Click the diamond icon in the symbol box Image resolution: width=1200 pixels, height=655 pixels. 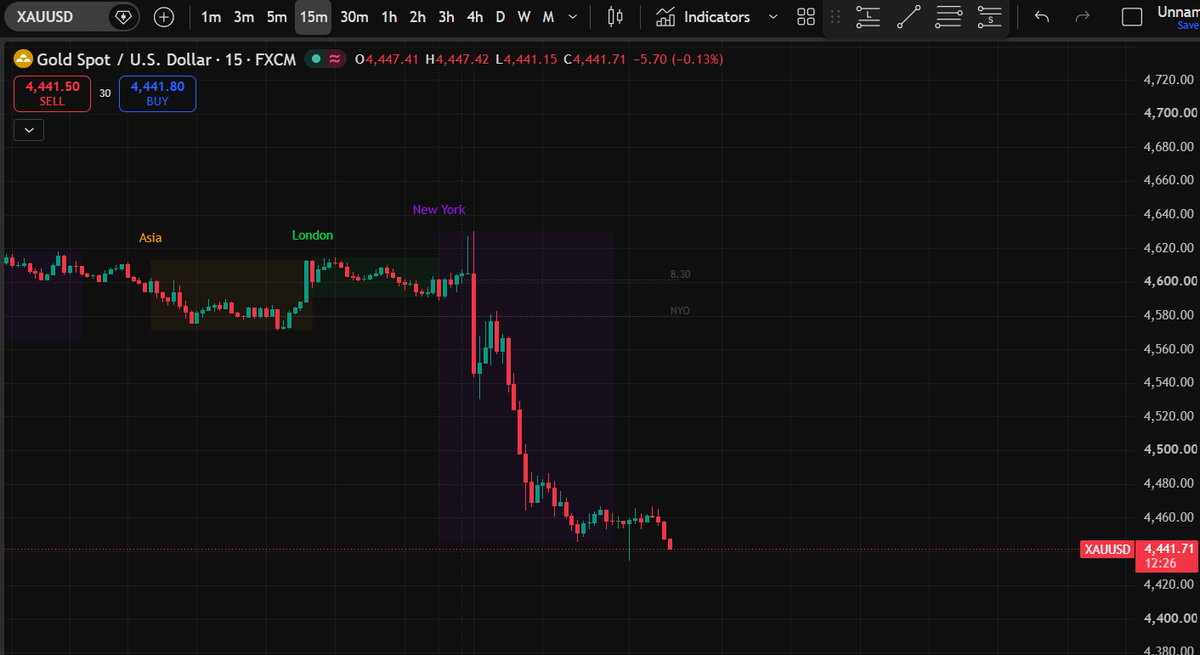coord(123,17)
